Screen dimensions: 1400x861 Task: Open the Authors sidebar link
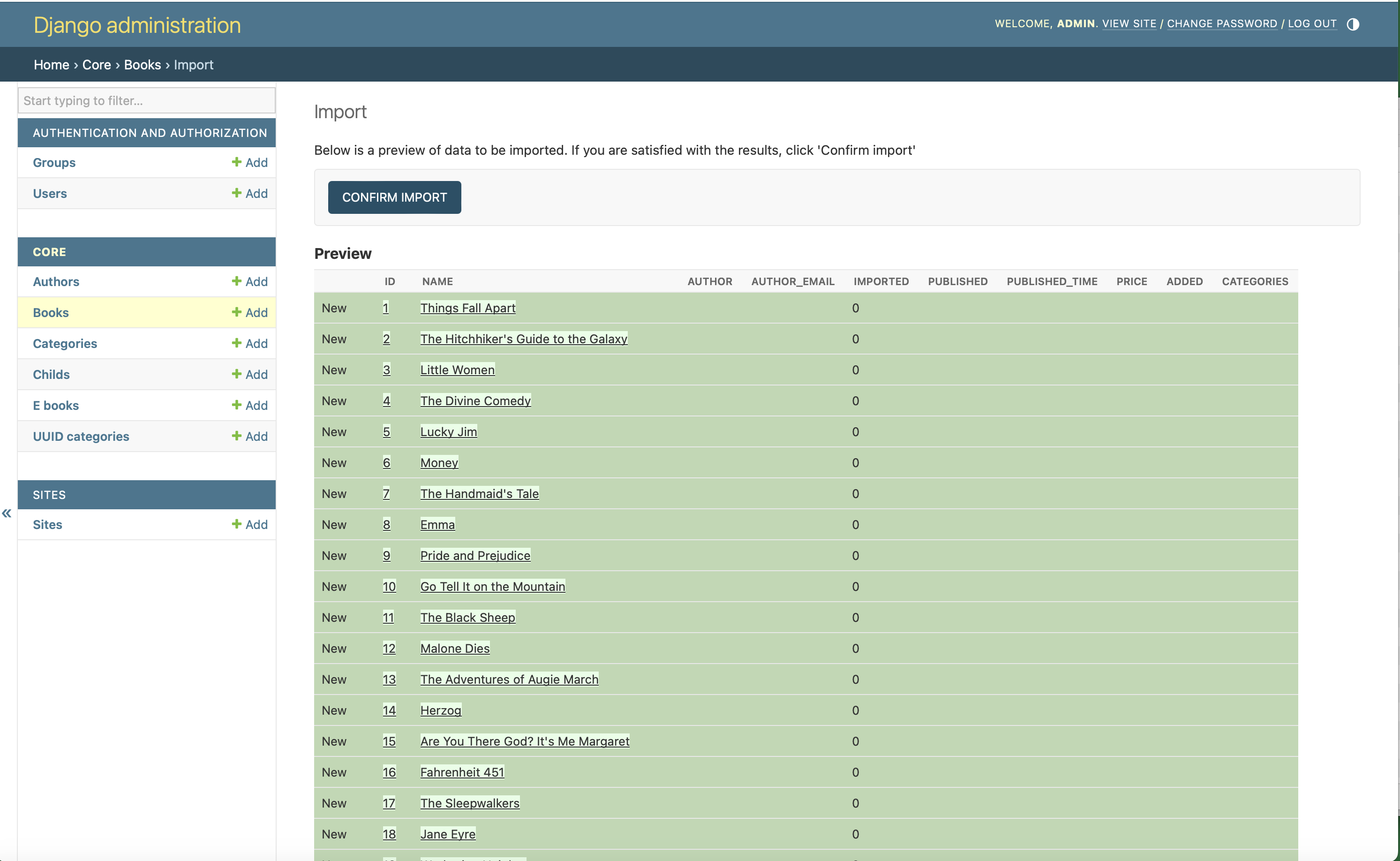[x=56, y=281]
